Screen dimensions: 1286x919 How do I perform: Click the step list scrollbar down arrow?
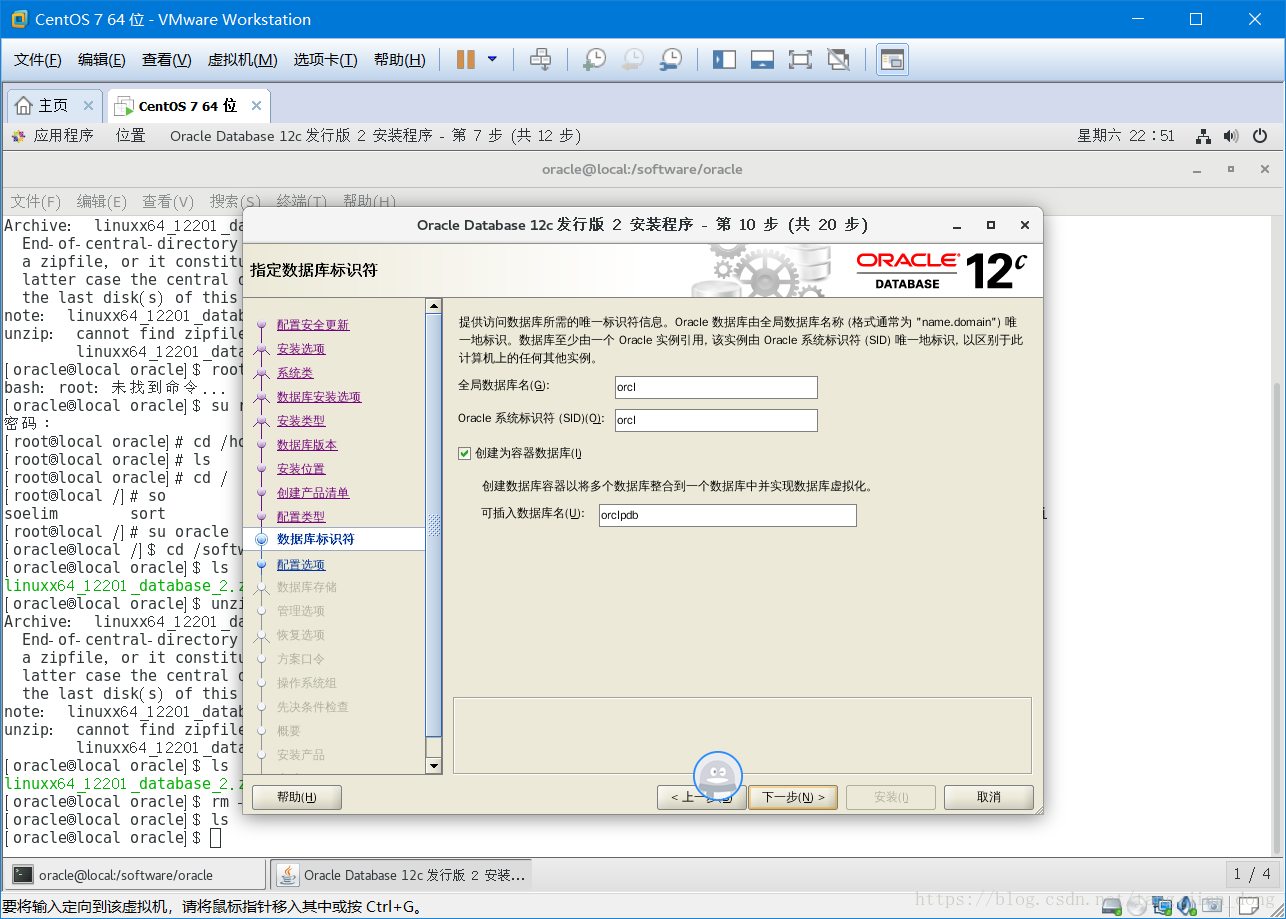click(x=433, y=765)
